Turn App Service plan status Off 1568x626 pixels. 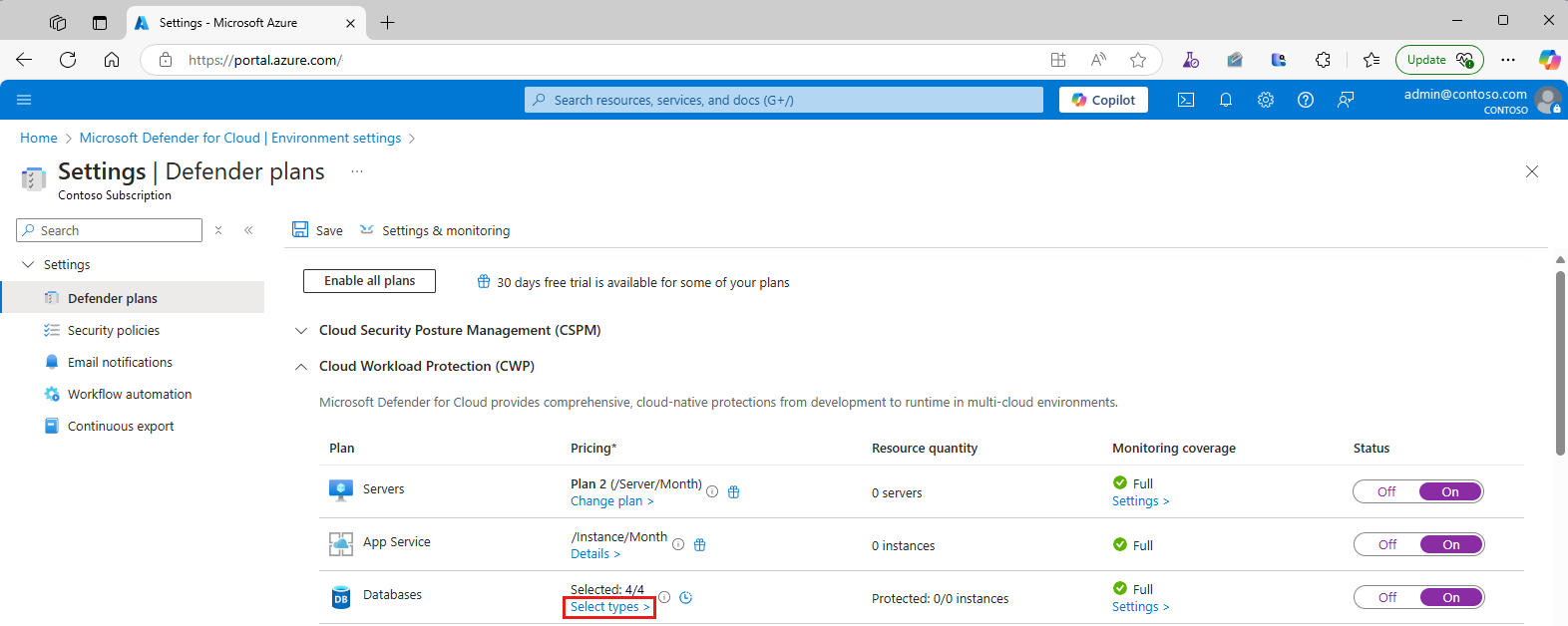(1387, 544)
